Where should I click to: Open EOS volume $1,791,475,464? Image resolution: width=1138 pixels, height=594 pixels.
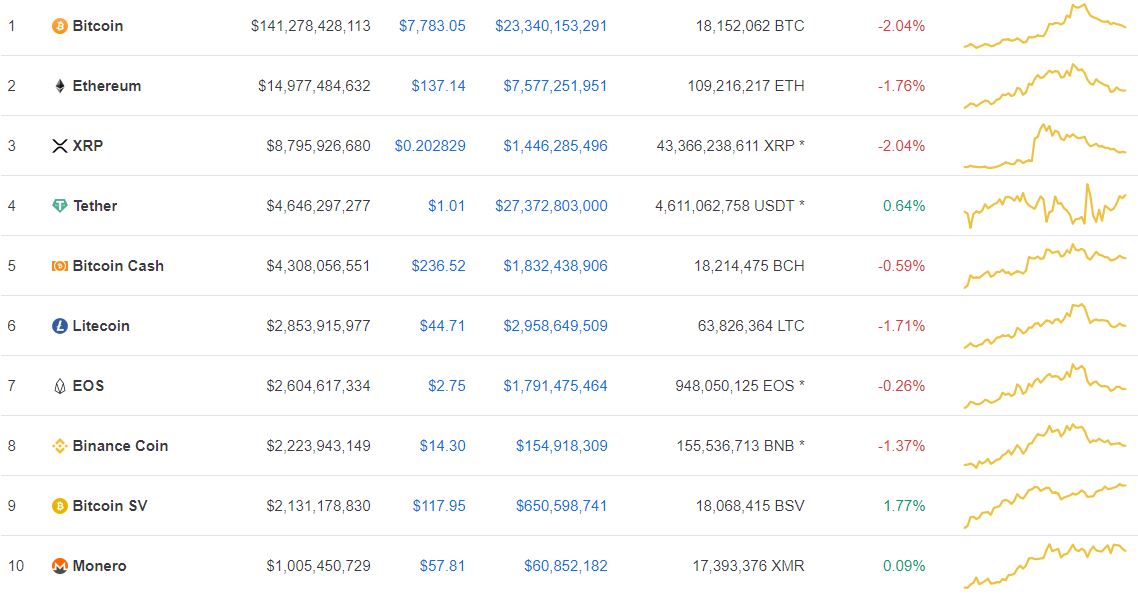click(x=555, y=386)
